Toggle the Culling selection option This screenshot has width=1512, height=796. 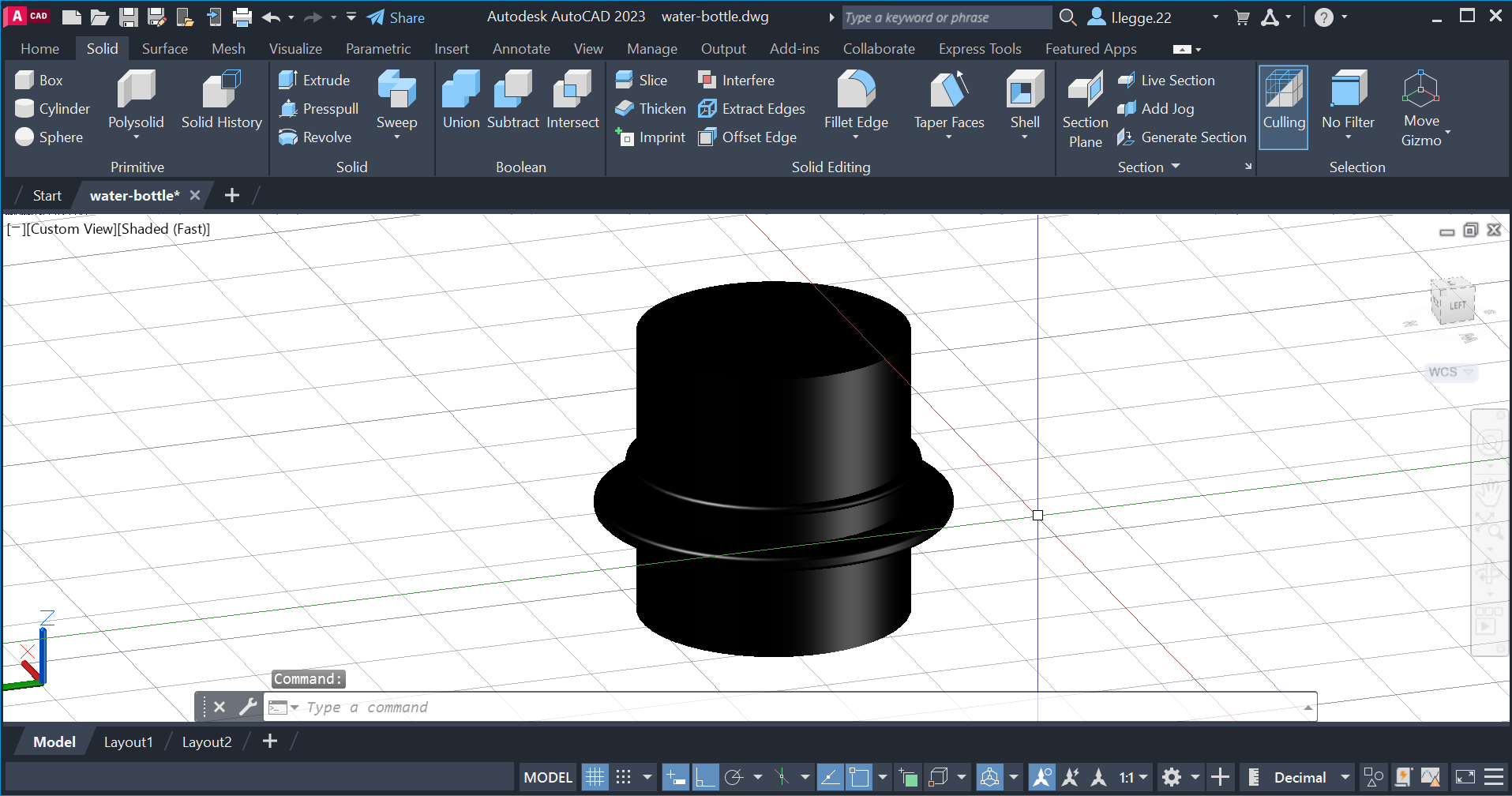(x=1283, y=107)
